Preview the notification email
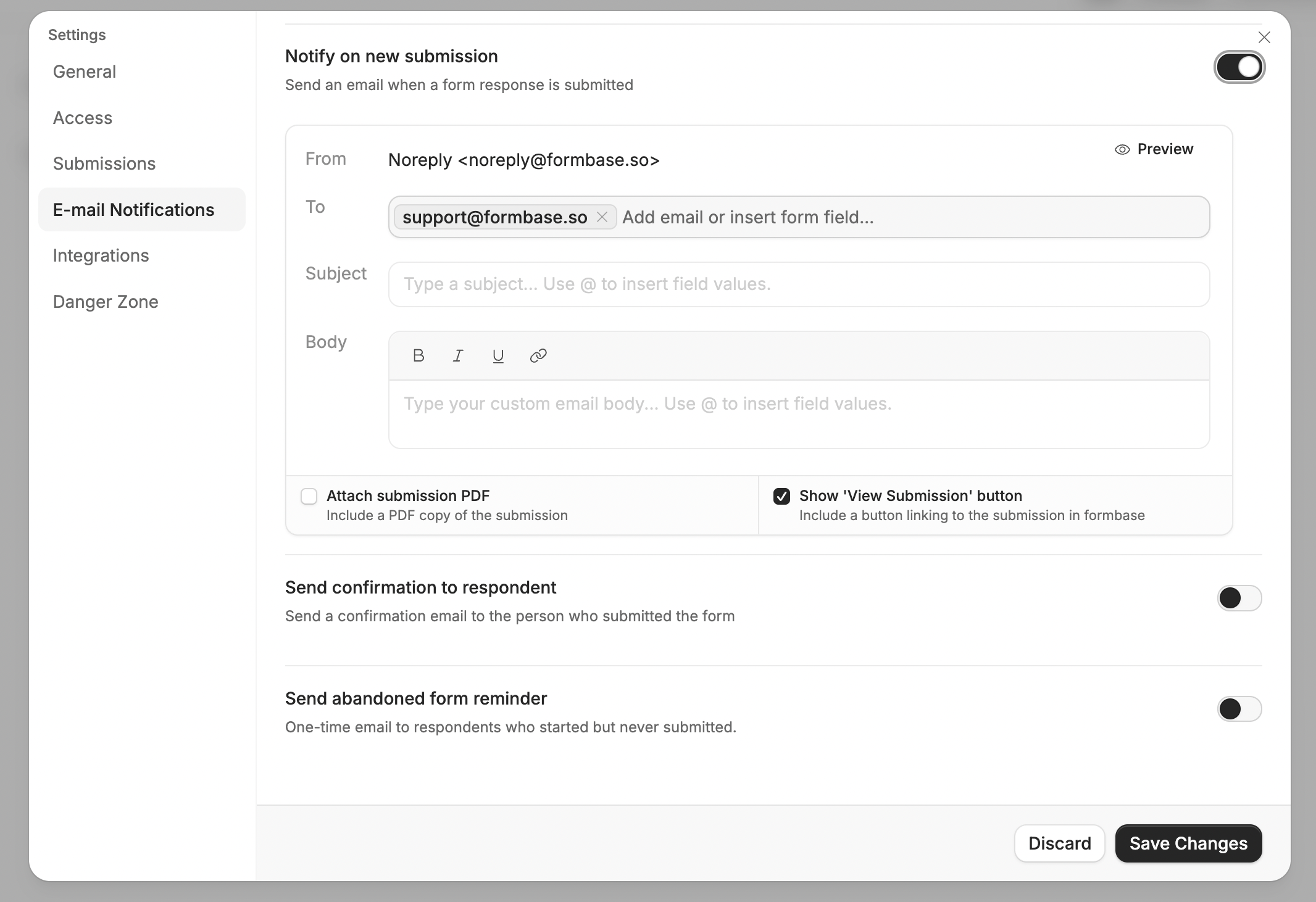Viewport: 1316px width, 902px height. pos(1154,149)
